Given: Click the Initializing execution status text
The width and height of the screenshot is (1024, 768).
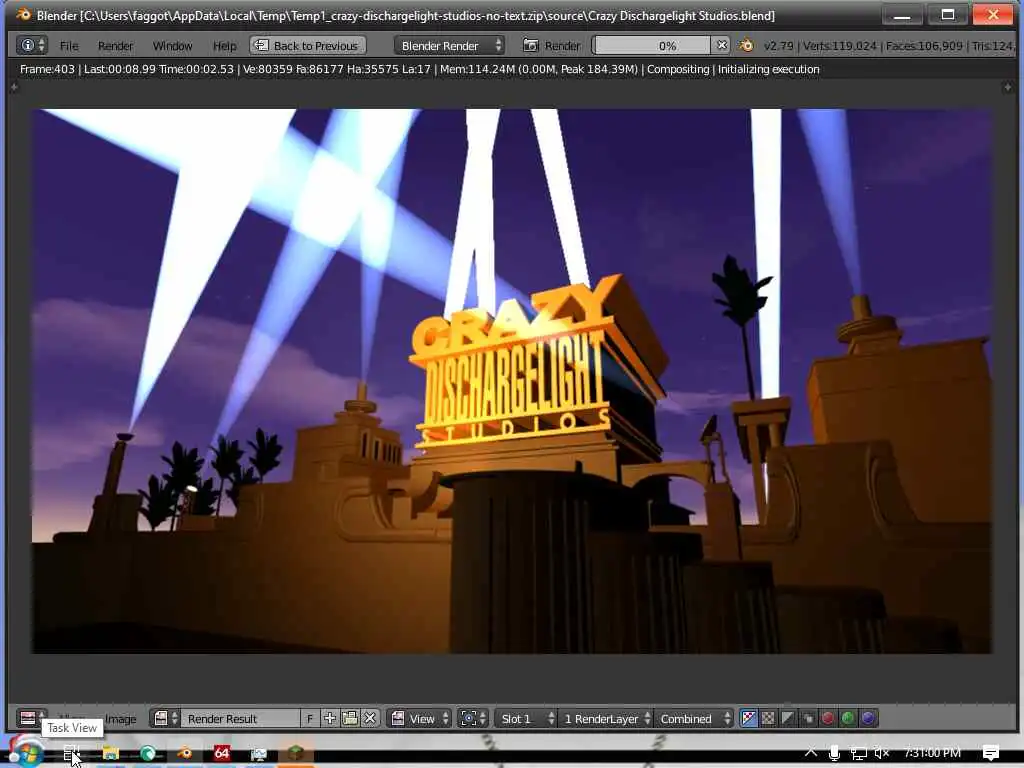Looking at the screenshot, I should [769, 69].
